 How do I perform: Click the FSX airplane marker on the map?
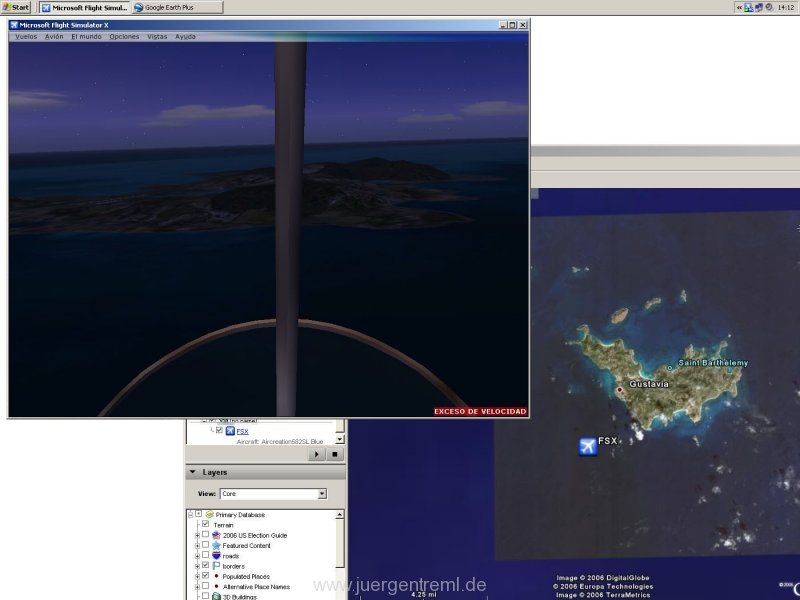588,446
